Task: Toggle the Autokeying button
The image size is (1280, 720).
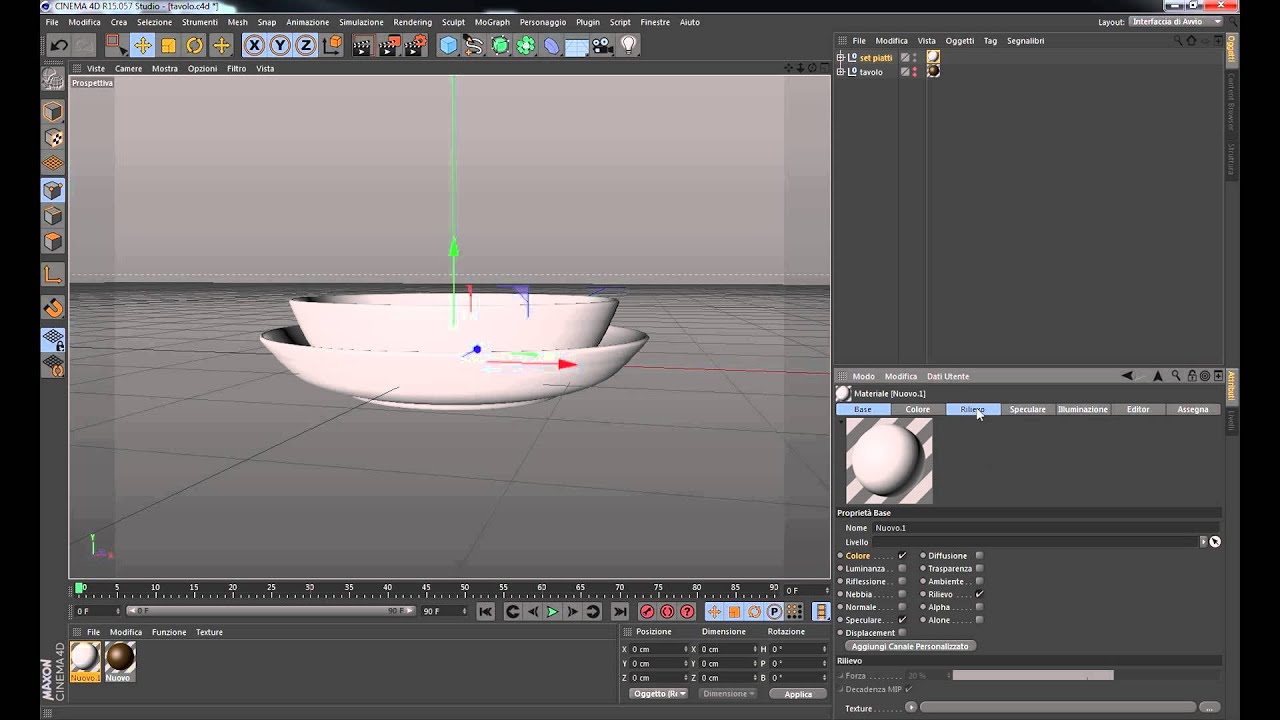Action: tap(667, 612)
